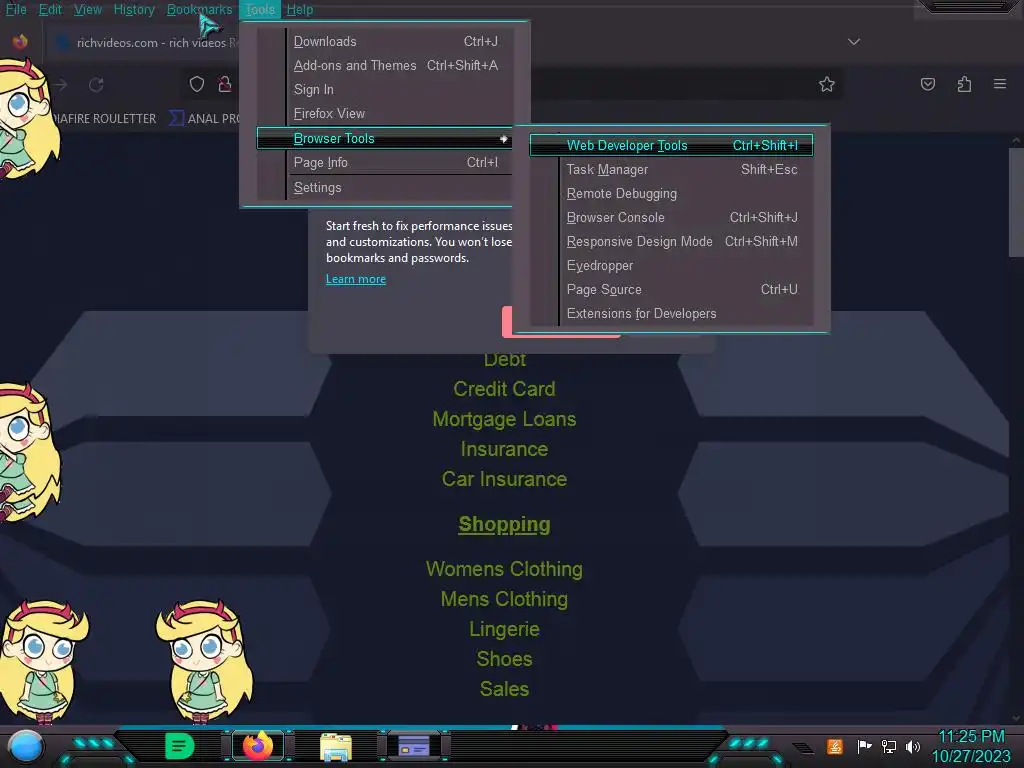Open Firefox View from menu
This screenshot has width=1024, height=768.
click(x=384, y=114)
